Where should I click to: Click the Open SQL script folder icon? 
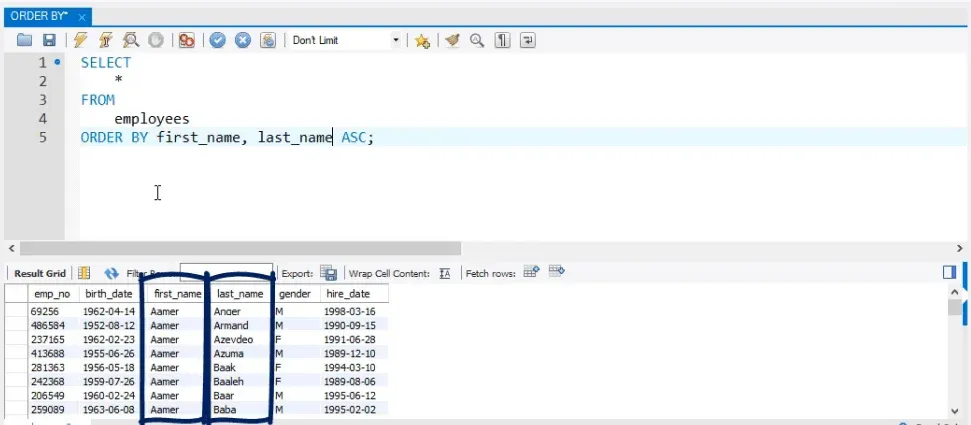[25, 41]
